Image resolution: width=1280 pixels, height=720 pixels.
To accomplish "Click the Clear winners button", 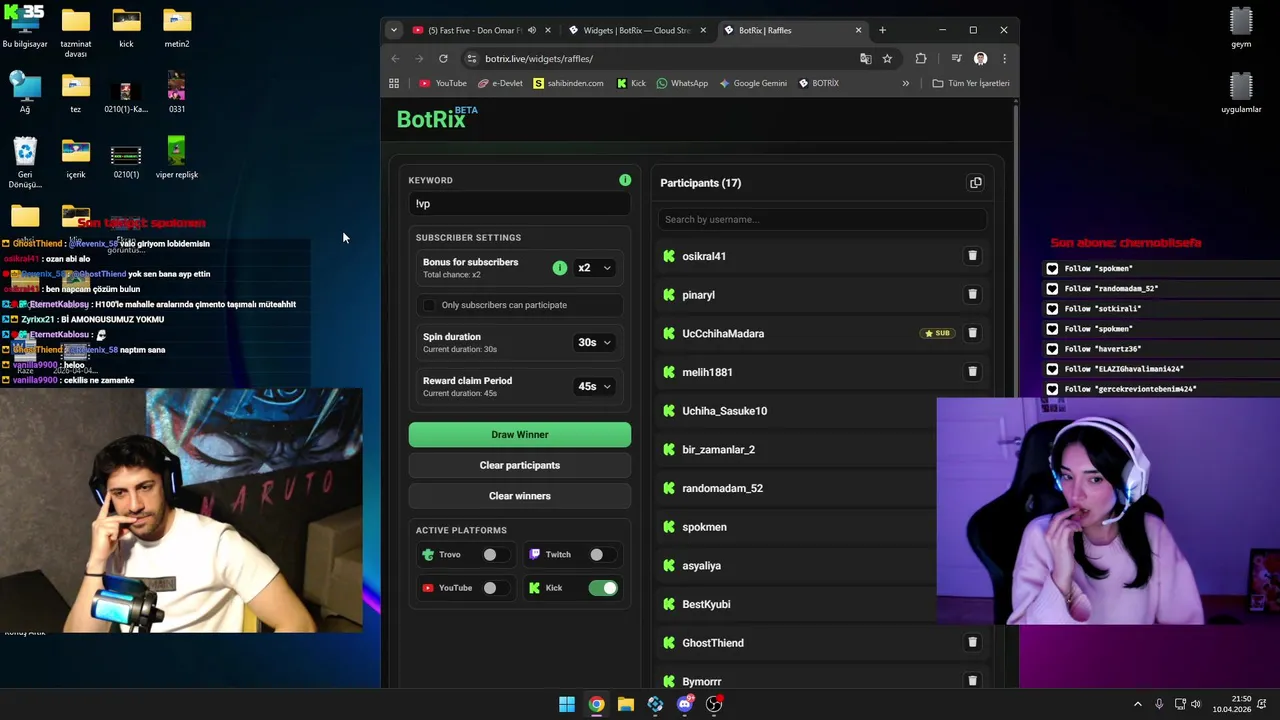I will coord(520,496).
